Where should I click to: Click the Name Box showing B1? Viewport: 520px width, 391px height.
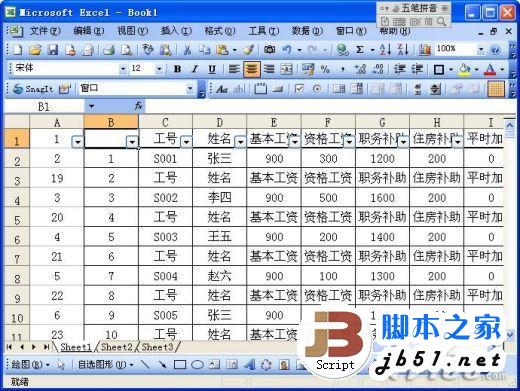44,107
